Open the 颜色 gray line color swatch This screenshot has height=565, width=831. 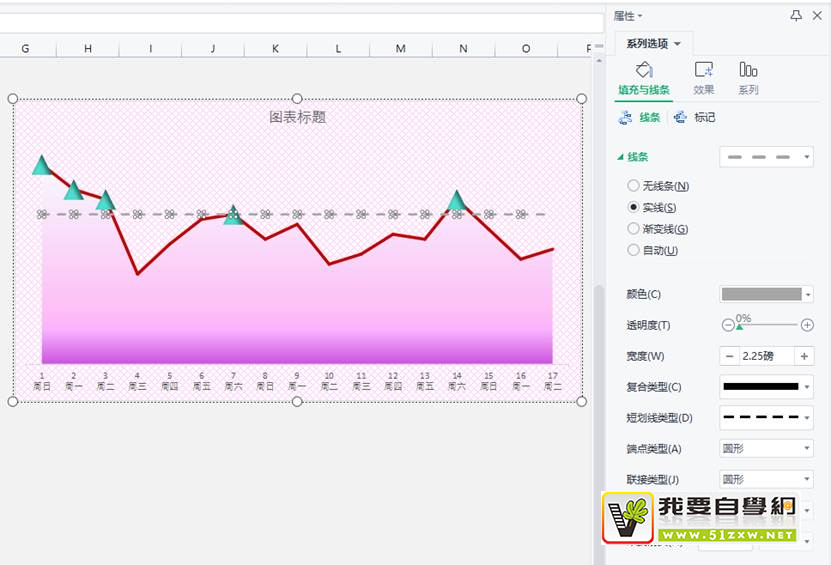coord(766,294)
